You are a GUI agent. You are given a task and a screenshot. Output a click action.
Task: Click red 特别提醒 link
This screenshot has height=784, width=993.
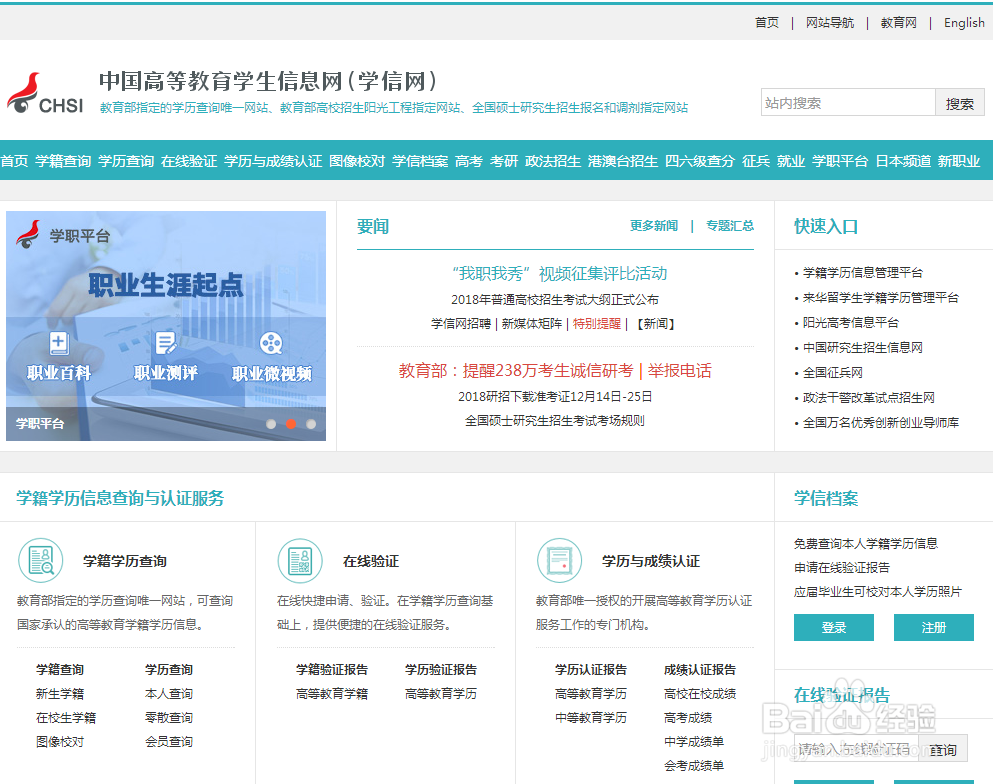[x=597, y=324]
